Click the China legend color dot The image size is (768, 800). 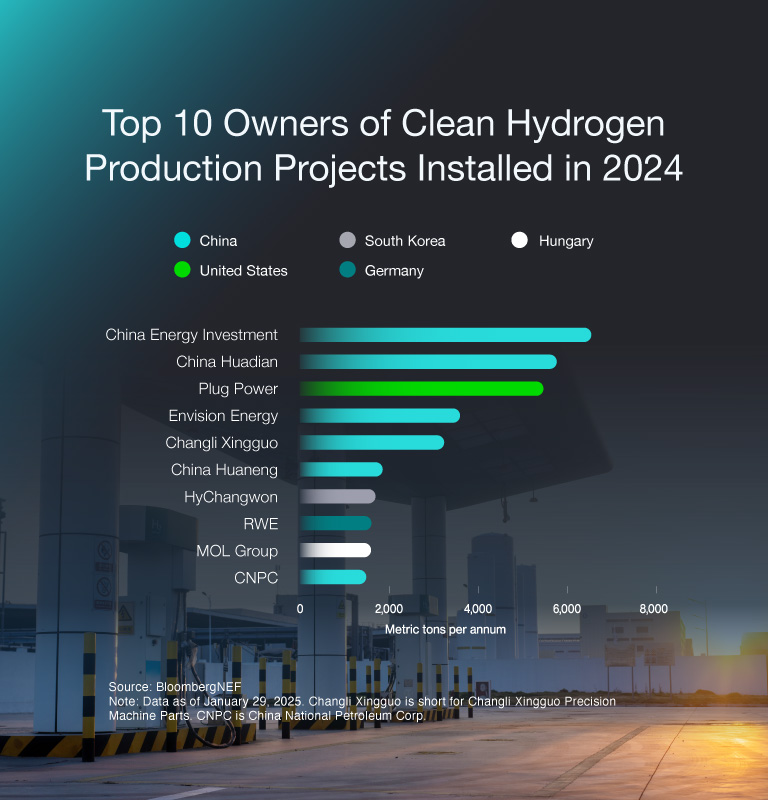pos(182,240)
